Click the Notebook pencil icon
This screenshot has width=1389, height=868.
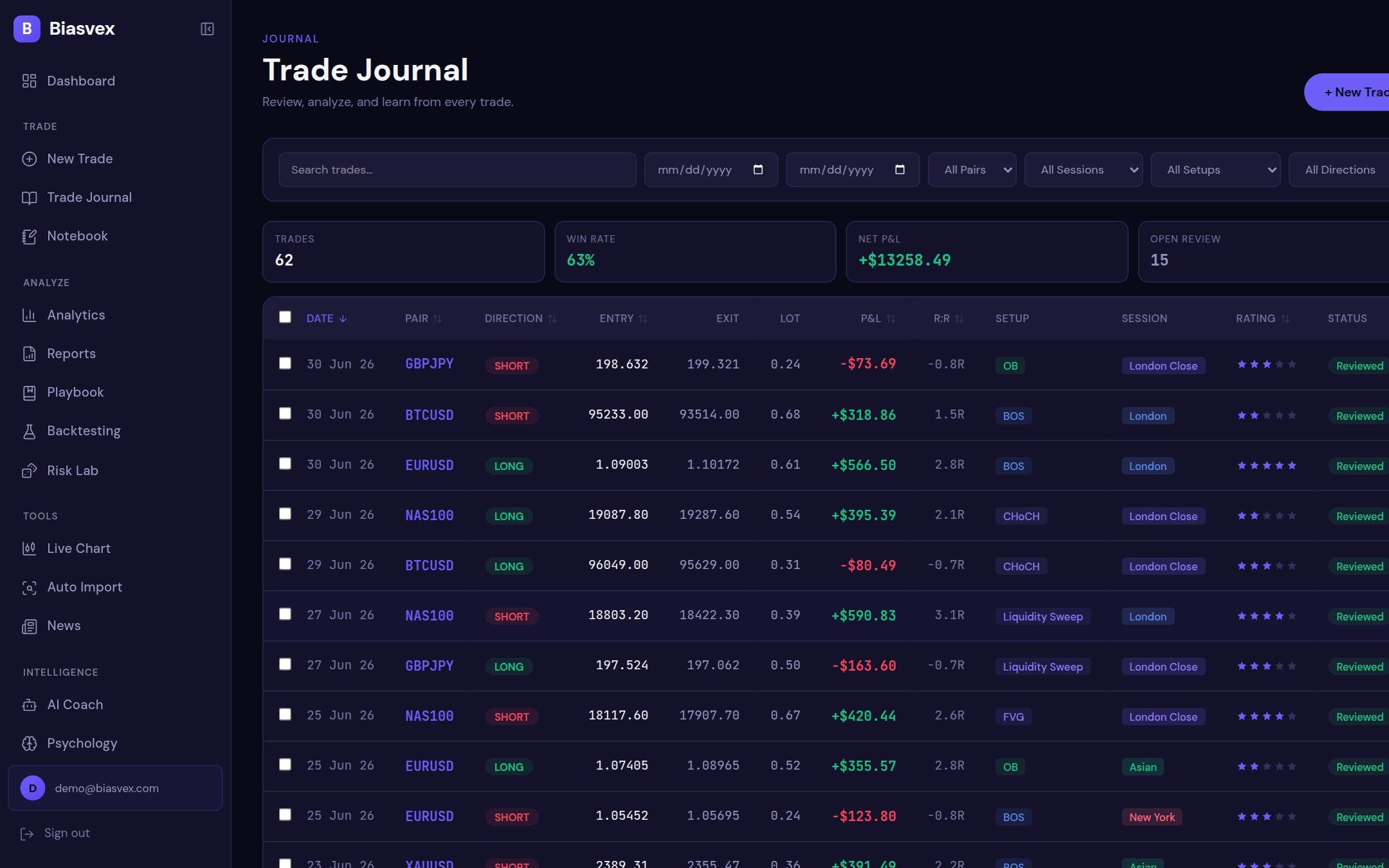30,236
